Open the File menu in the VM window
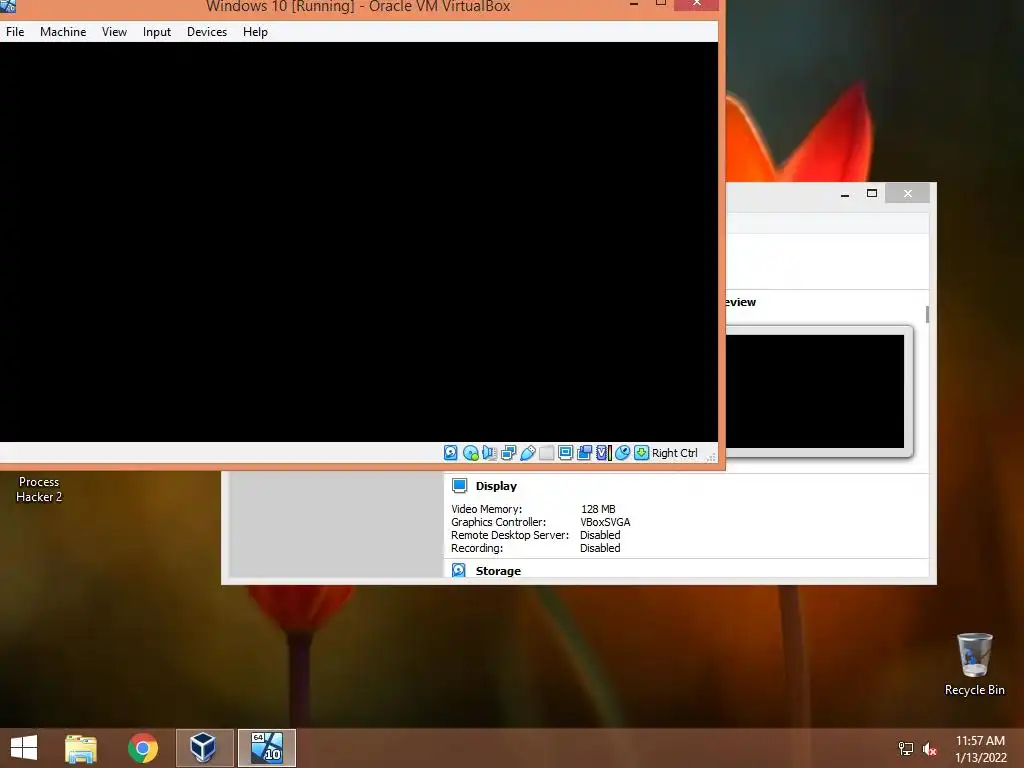Image resolution: width=1024 pixels, height=768 pixels. pos(15,31)
